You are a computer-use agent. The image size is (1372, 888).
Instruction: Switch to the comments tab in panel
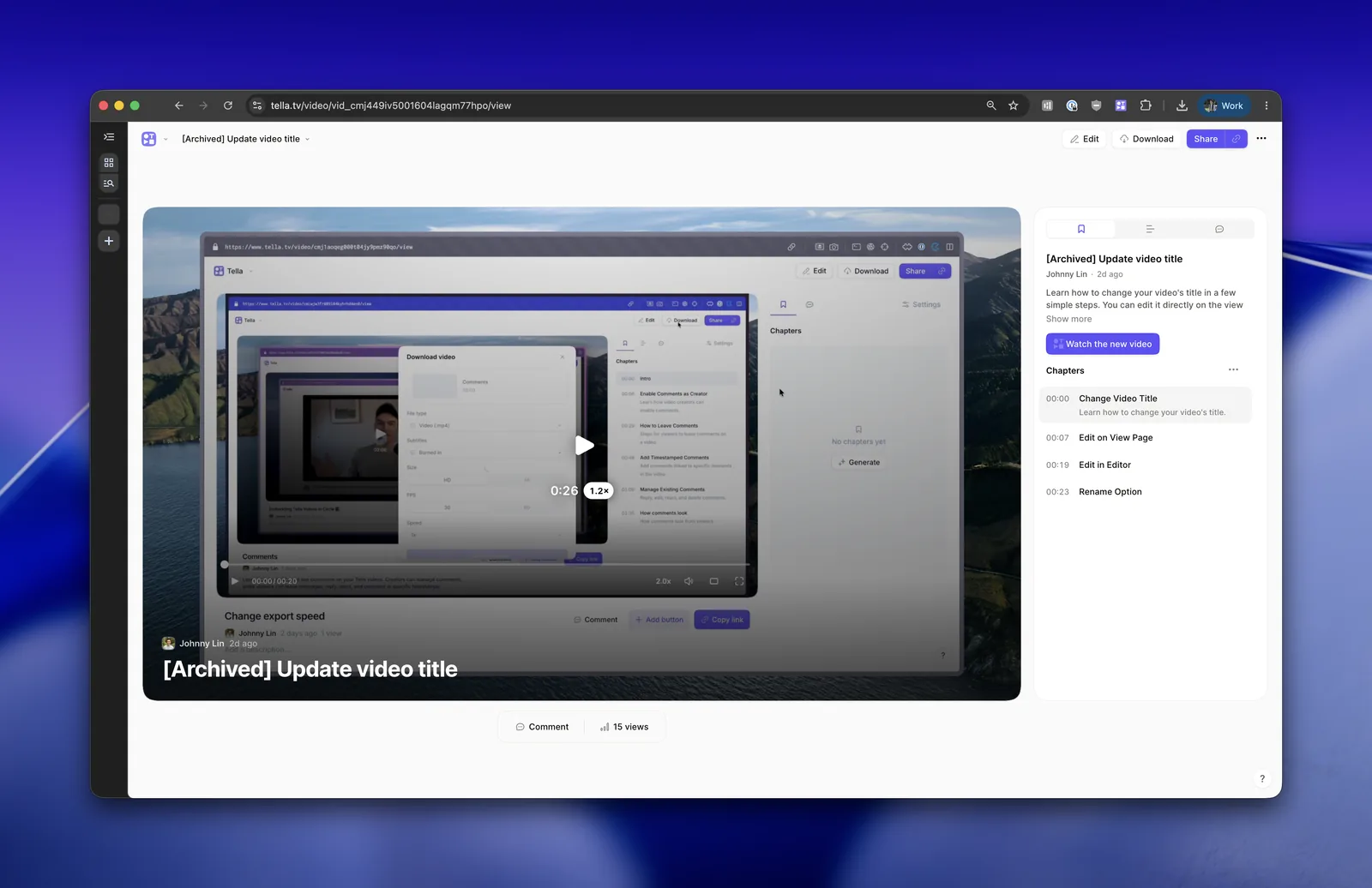click(1219, 229)
